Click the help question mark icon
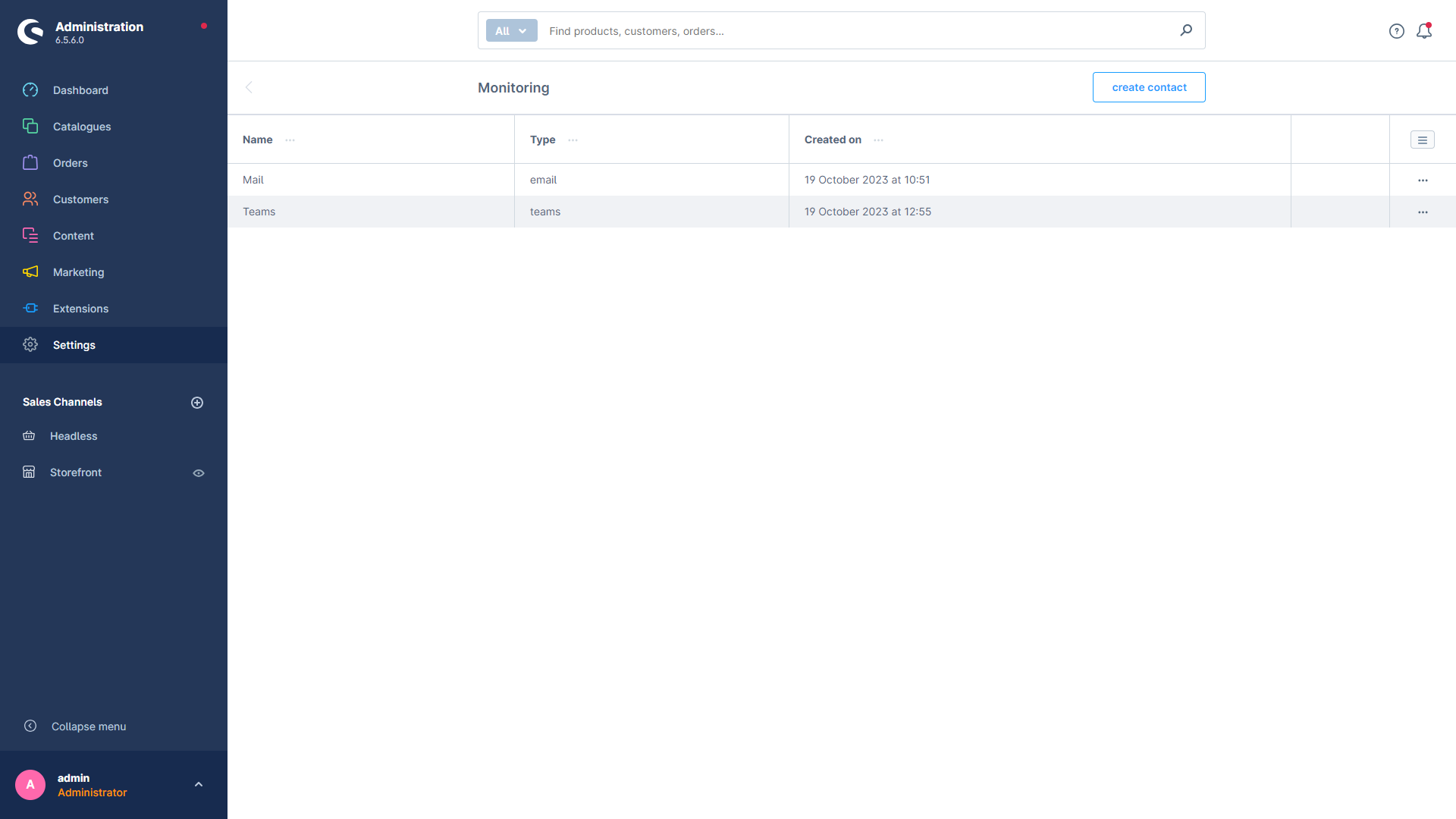 tap(1396, 30)
